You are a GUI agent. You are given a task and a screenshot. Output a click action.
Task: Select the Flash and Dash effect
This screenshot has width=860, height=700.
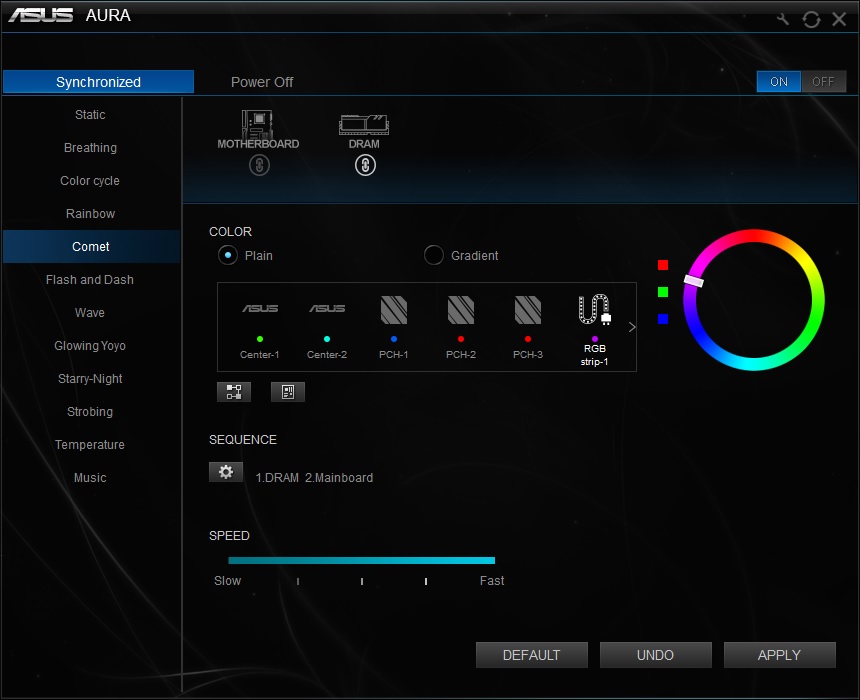tap(90, 280)
